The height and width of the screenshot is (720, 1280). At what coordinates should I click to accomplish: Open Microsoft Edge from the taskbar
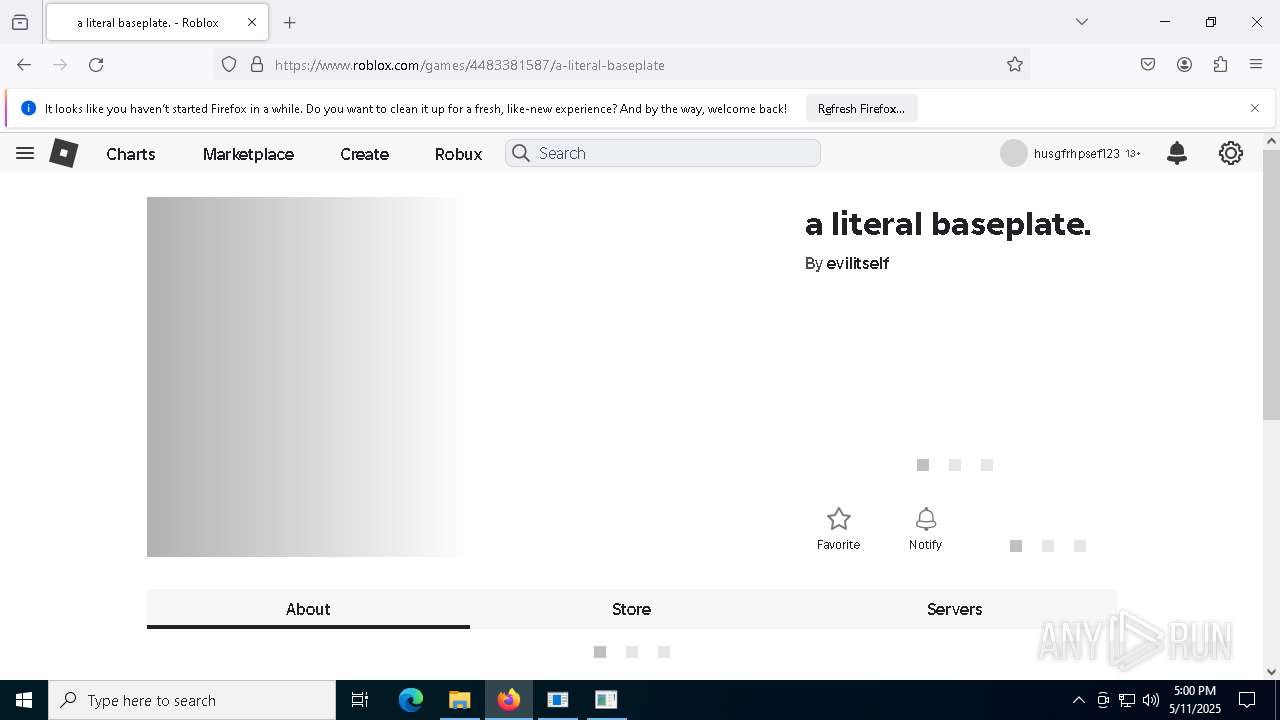(x=411, y=700)
